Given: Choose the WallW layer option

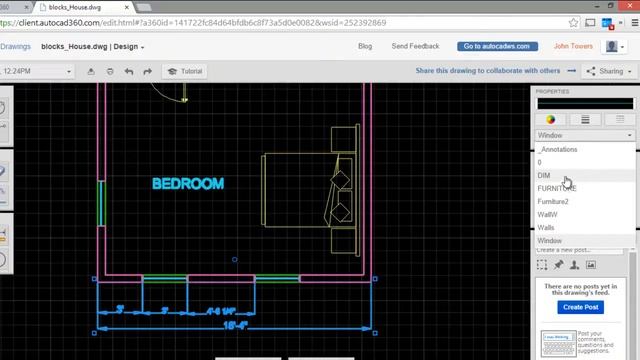Looking at the screenshot, I should 585,215.
